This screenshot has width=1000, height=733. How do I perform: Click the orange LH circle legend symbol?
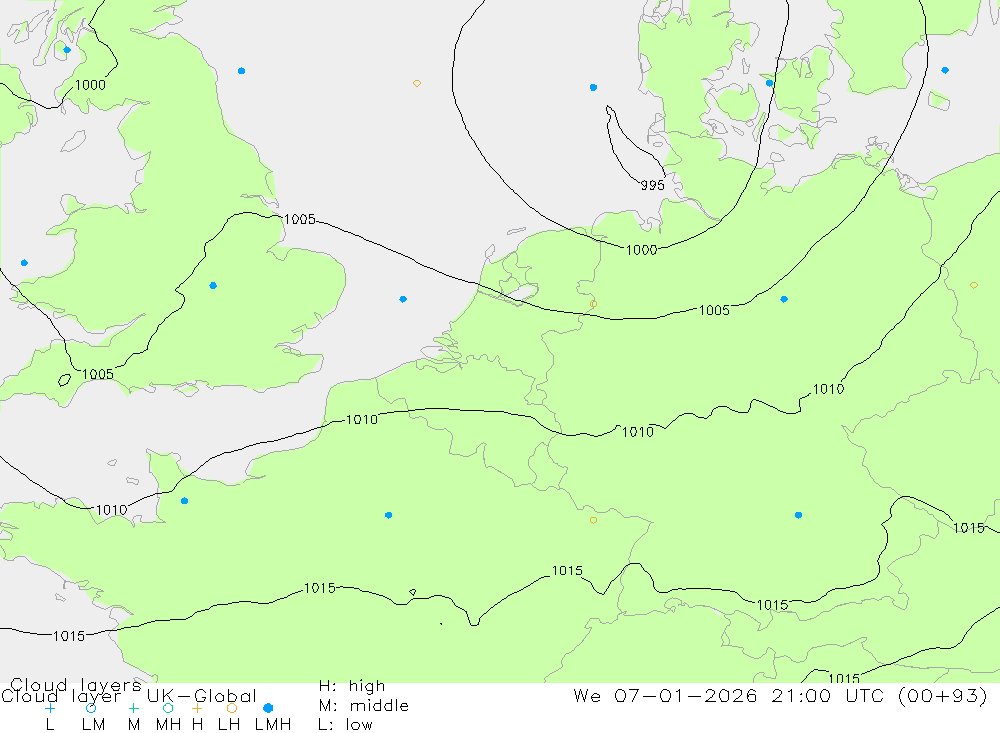tap(232, 708)
